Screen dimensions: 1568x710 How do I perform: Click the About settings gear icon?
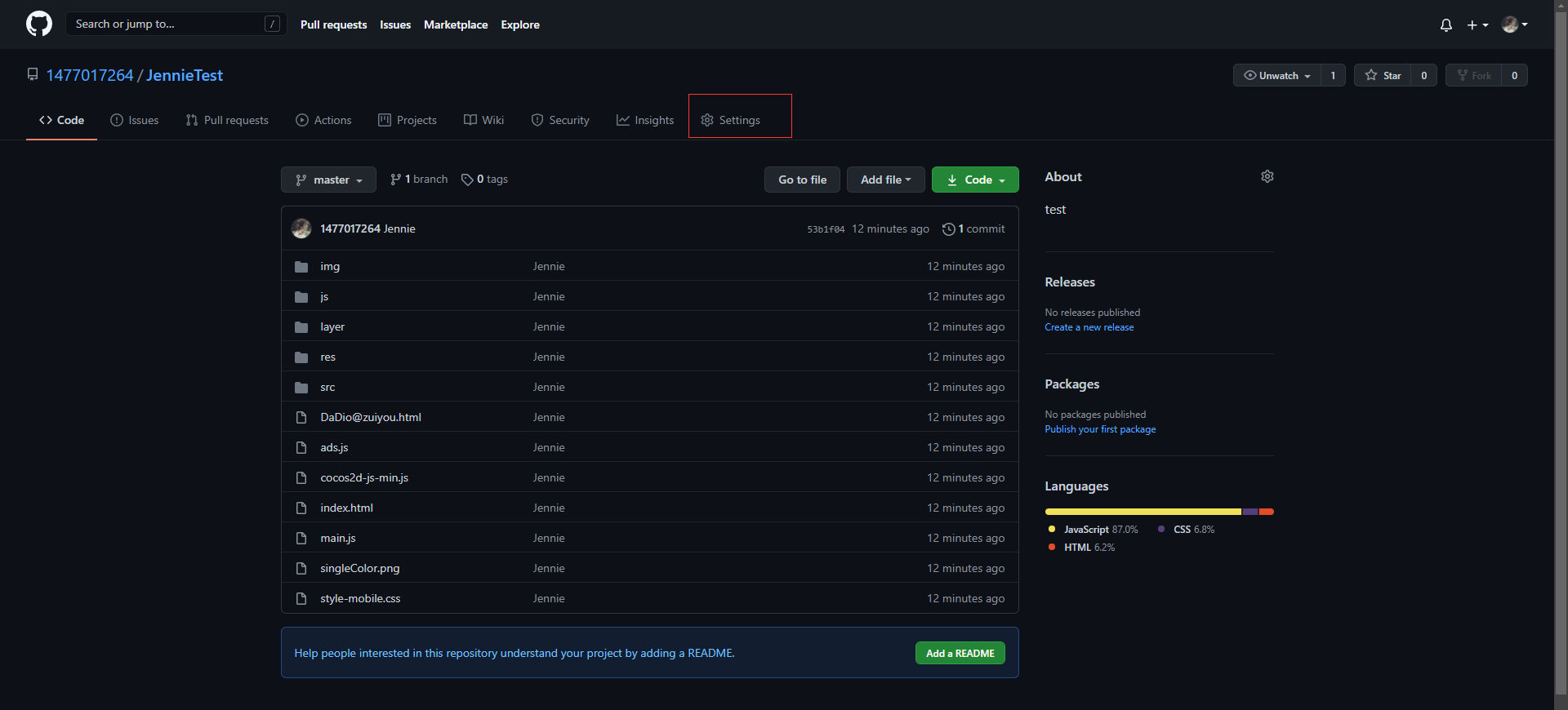(x=1267, y=176)
